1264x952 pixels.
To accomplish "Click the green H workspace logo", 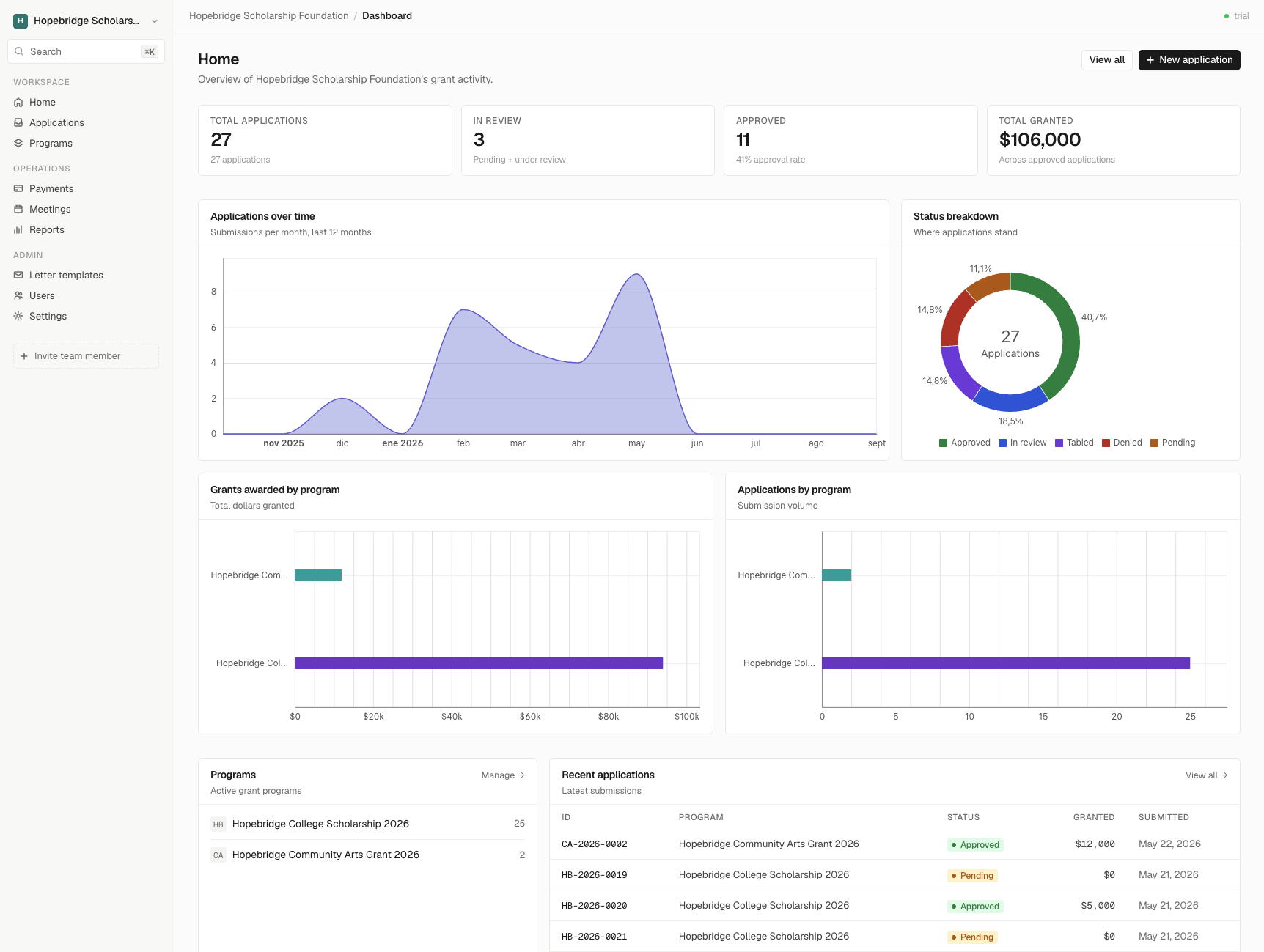I will pyautogui.click(x=21, y=21).
